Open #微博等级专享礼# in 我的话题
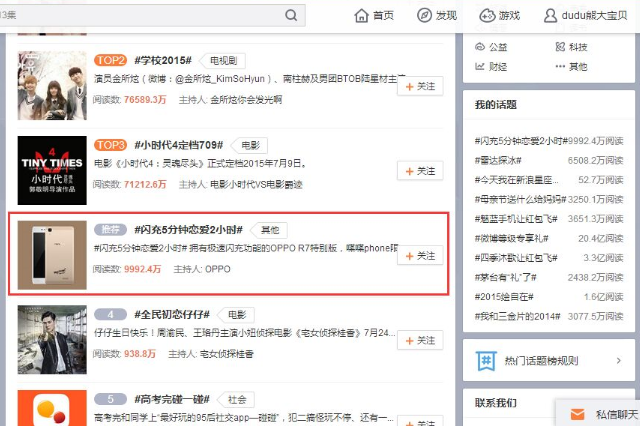 click(x=511, y=238)
